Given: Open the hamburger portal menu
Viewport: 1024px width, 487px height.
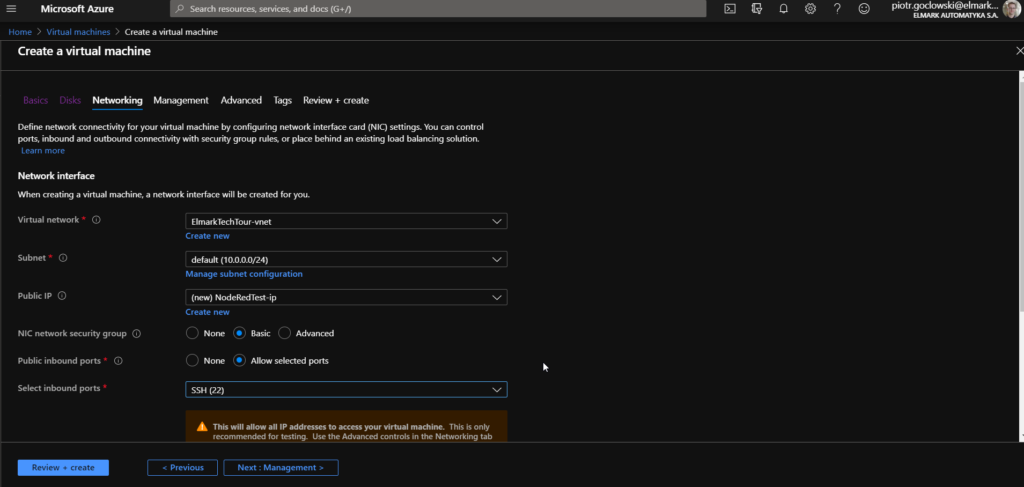Looking at the screenshot, I should (12, 9).
